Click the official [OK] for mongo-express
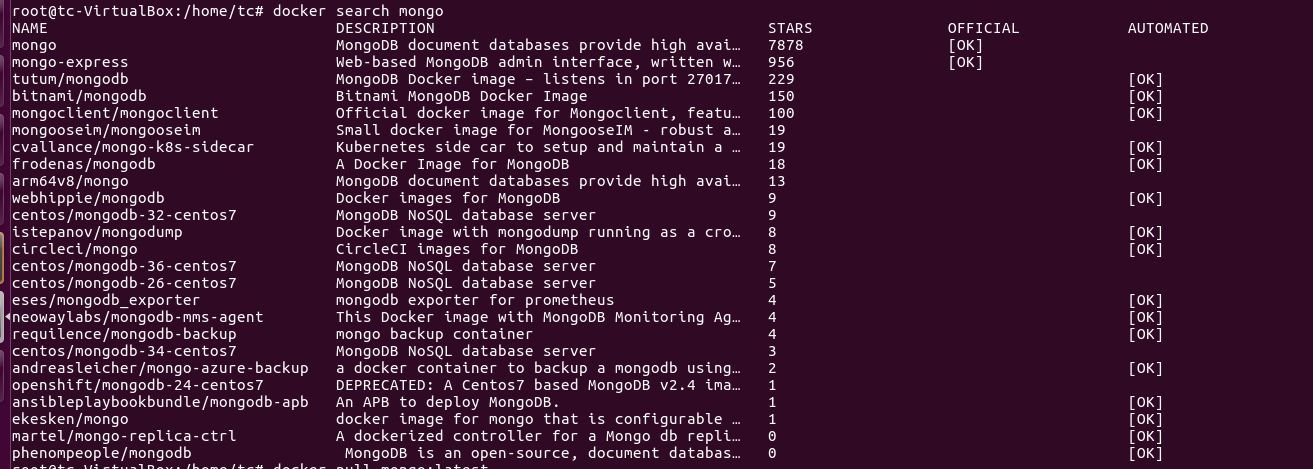The width and height of the screenshot is (1313, 469). (x=965, y=62)
